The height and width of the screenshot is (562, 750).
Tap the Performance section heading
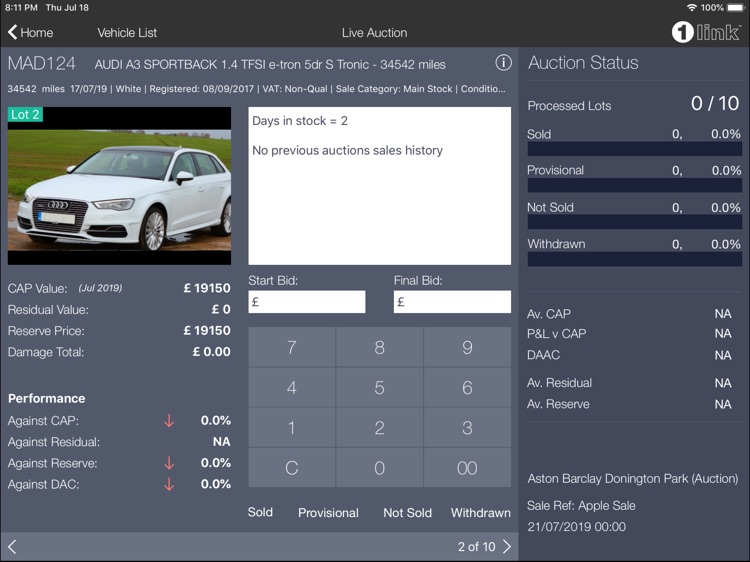[x=46, y=398]
